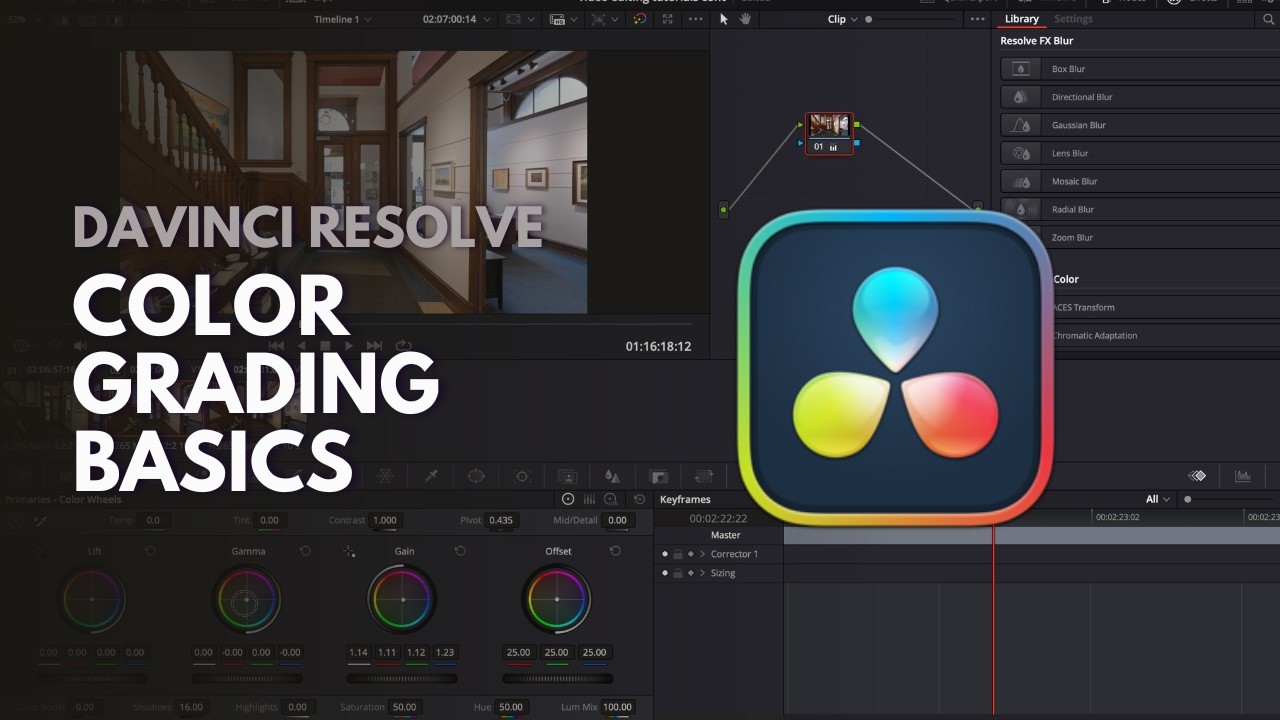This screenshot has width=1280, height=720.
Task: Reset the Lift wheel
Action: 150,551
